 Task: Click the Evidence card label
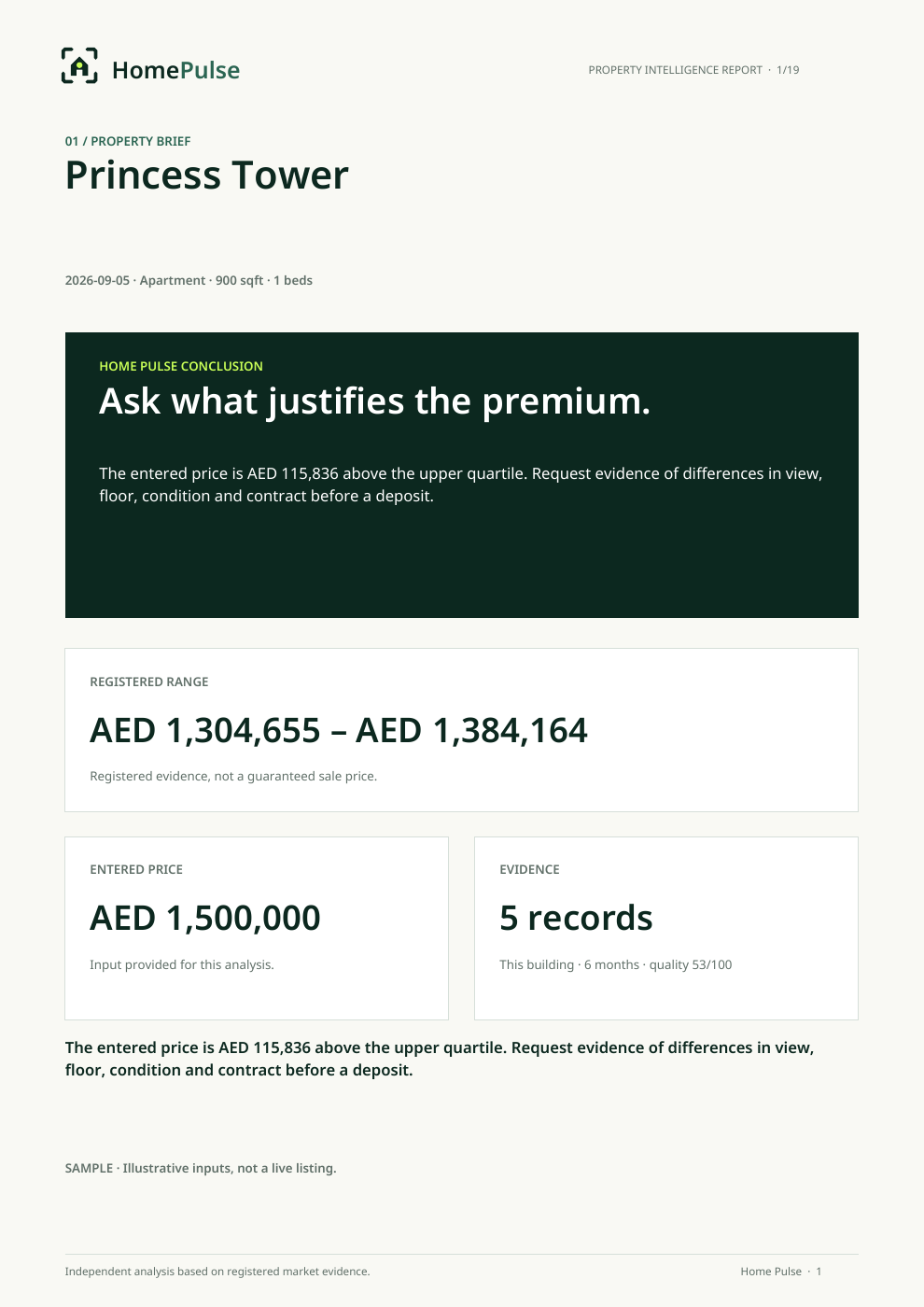529,869
